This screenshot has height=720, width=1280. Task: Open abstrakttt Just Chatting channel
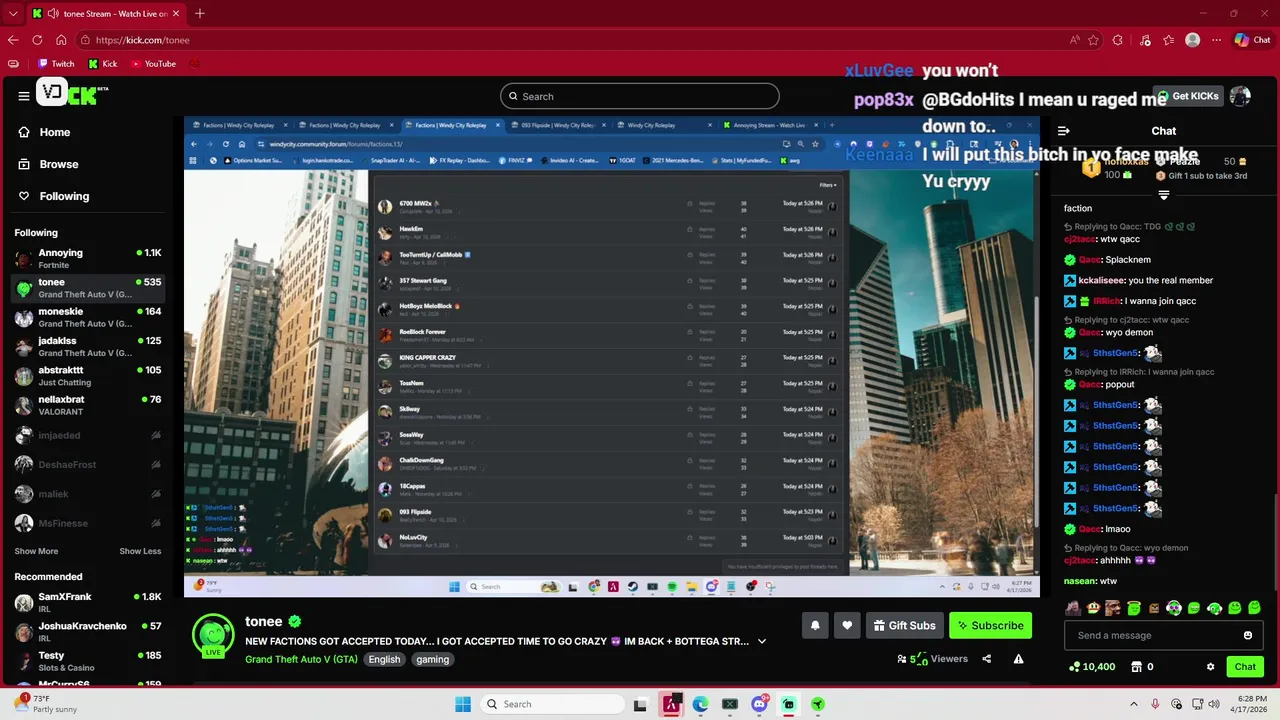(x=88, y=375)
